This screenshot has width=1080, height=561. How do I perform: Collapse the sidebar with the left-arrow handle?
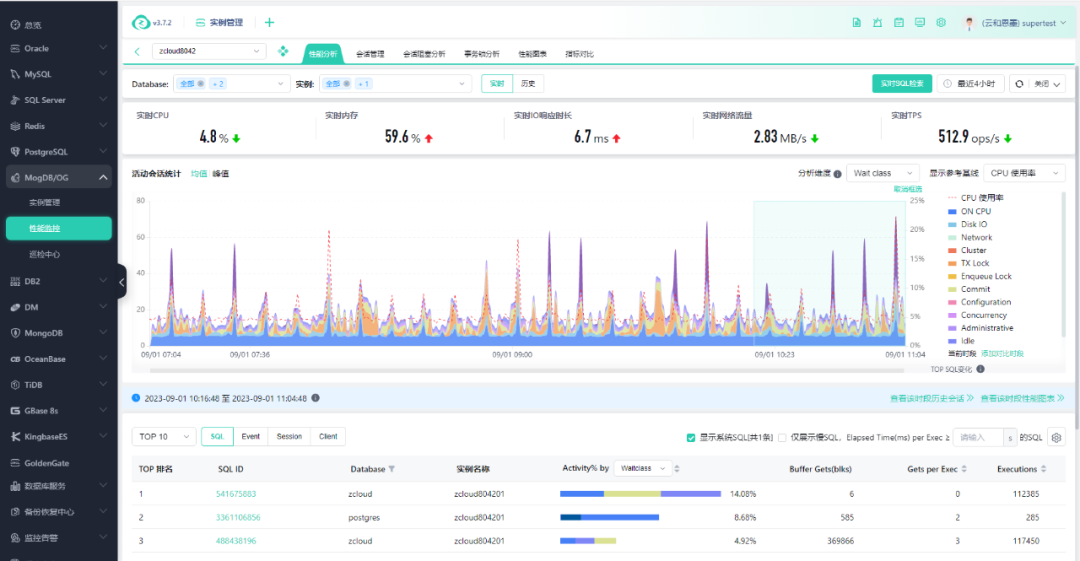[122, 282]
